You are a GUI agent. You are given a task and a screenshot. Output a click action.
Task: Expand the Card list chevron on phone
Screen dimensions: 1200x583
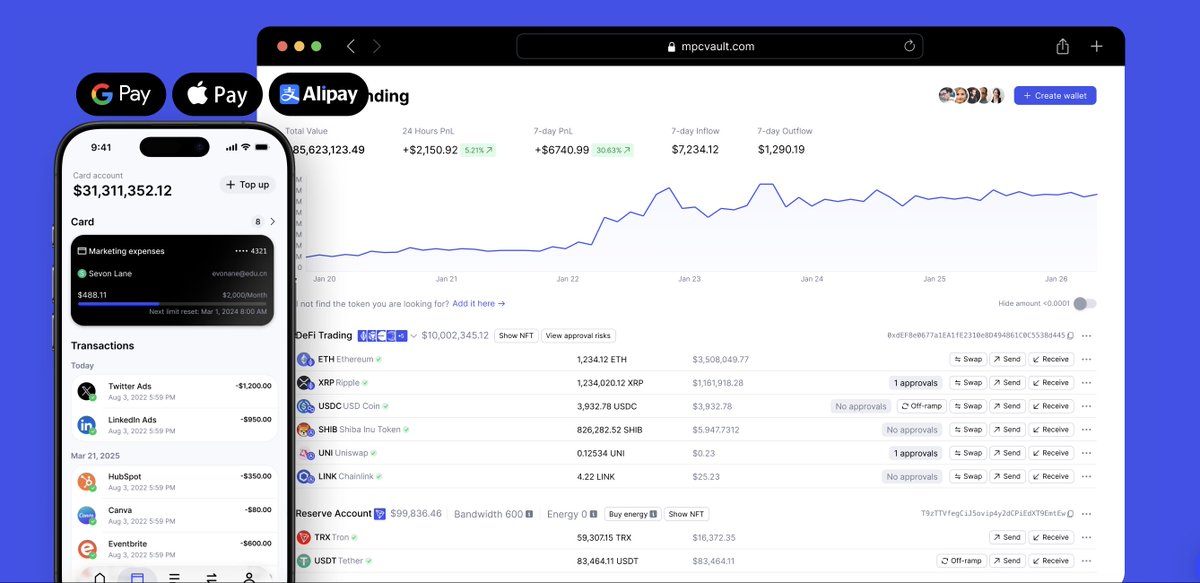273,222
